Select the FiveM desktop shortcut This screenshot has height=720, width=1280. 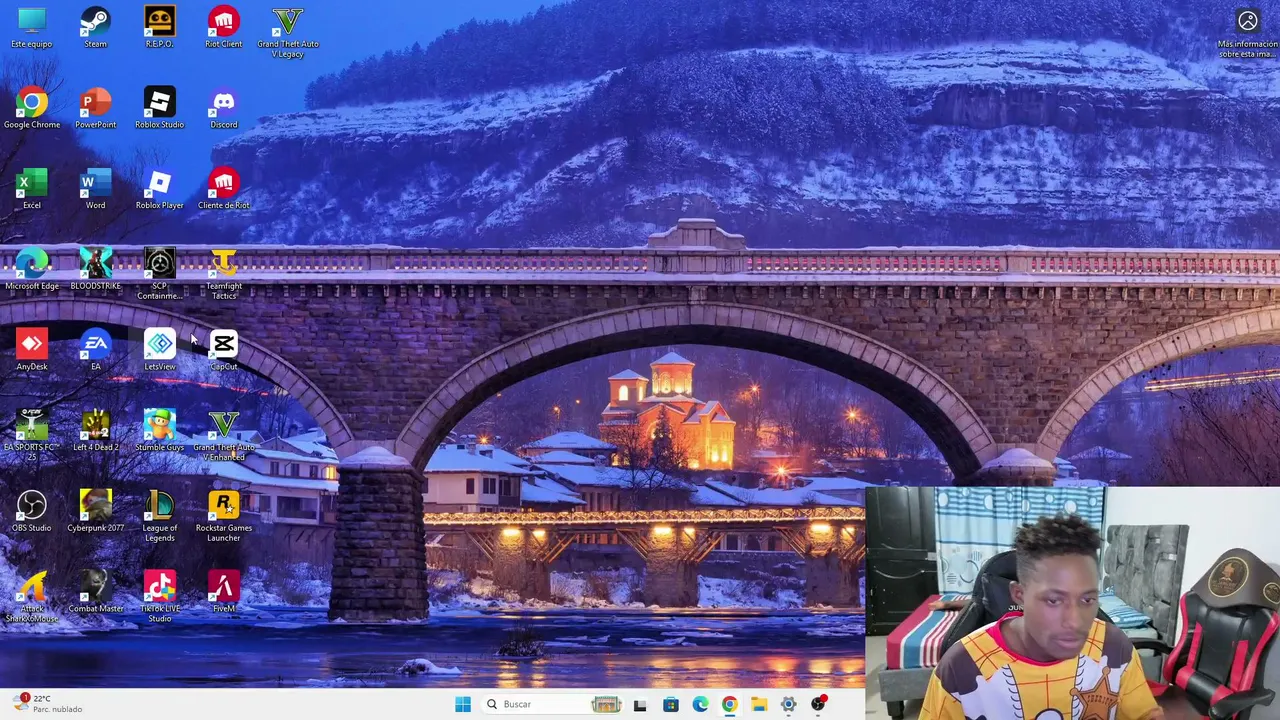tap(223, 592)
